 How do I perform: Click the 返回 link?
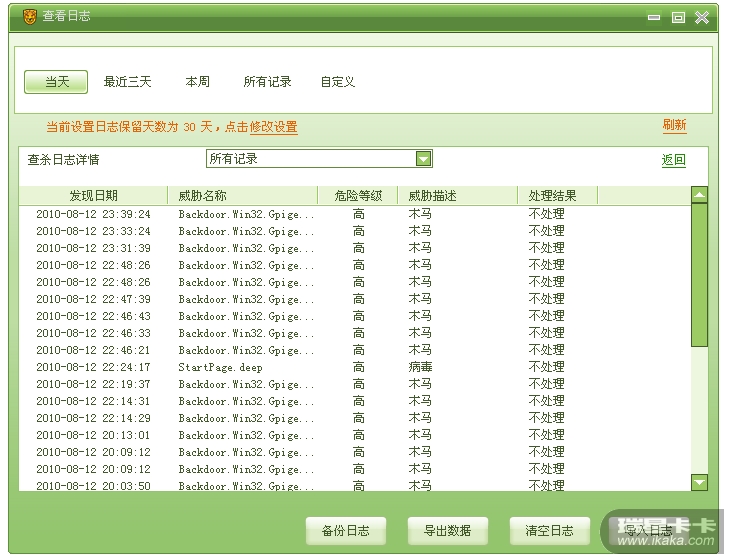(673, 160)
